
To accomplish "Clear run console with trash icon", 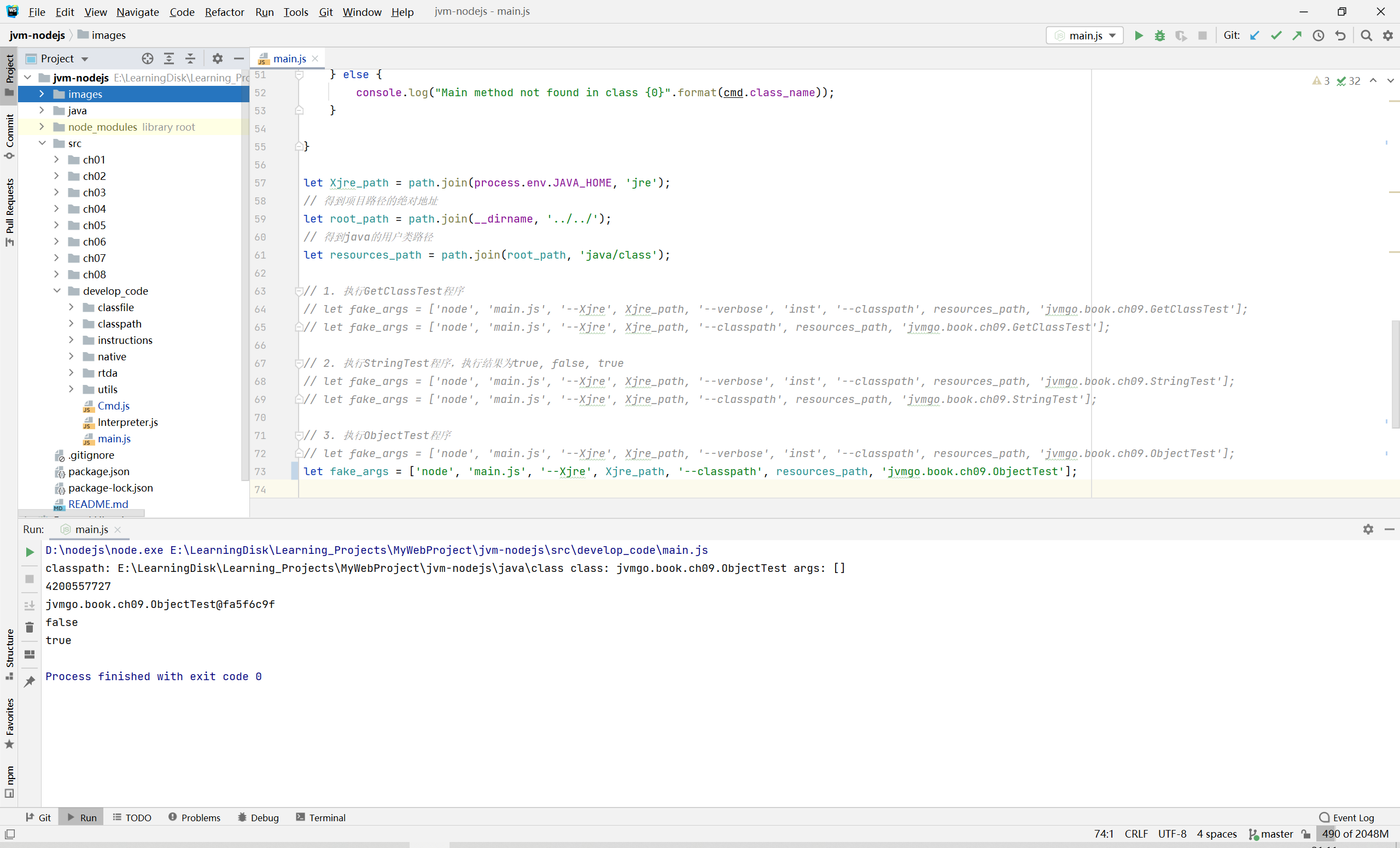I will (x=30, y=628).
